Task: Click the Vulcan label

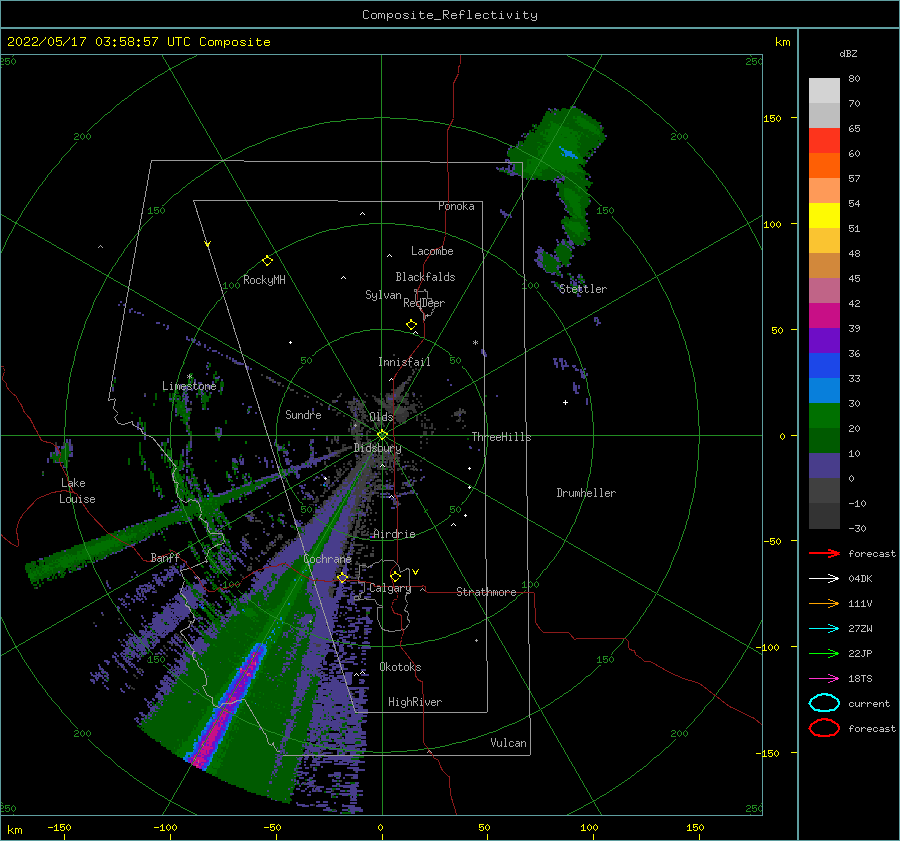Action: (x=508, y=743)
